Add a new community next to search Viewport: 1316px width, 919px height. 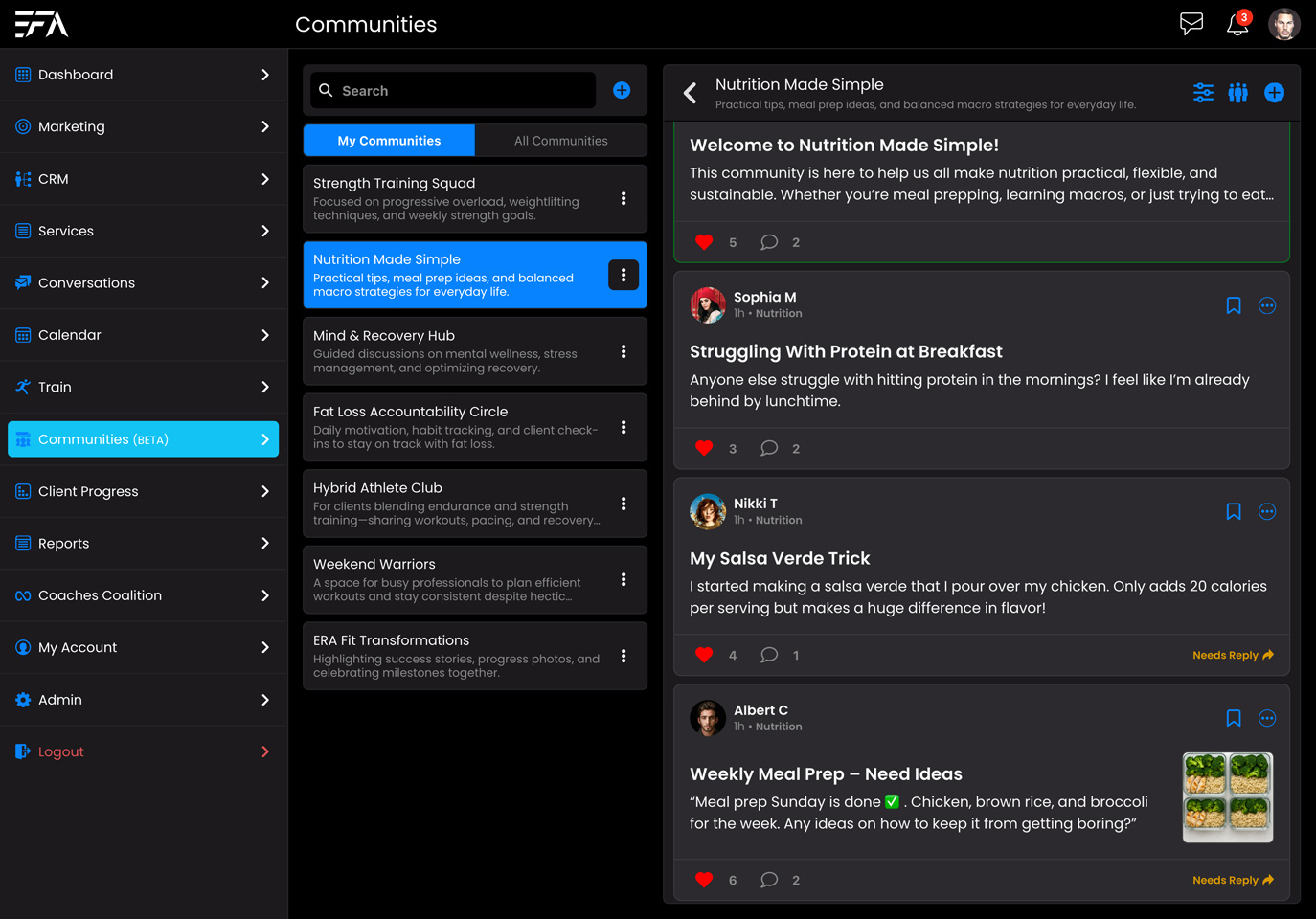(622, 91)
